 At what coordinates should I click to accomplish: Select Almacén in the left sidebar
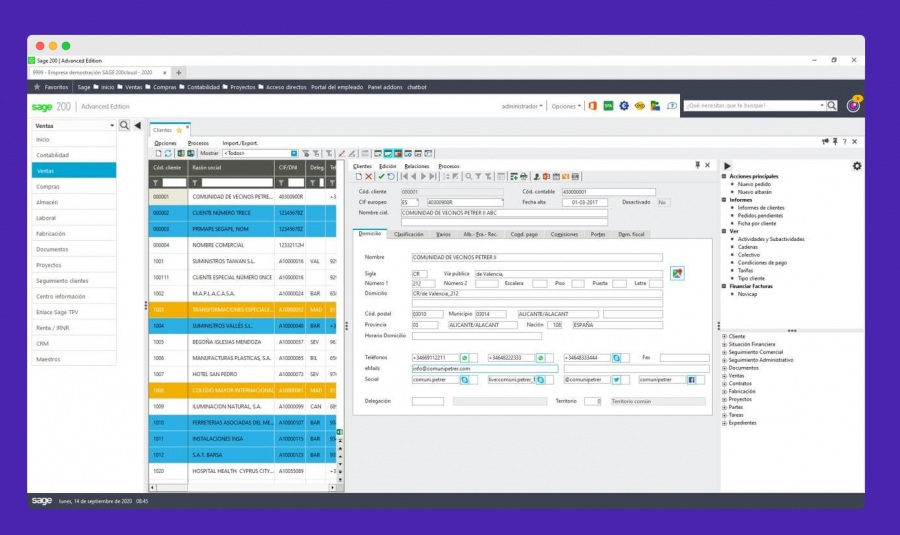(74, 202)
